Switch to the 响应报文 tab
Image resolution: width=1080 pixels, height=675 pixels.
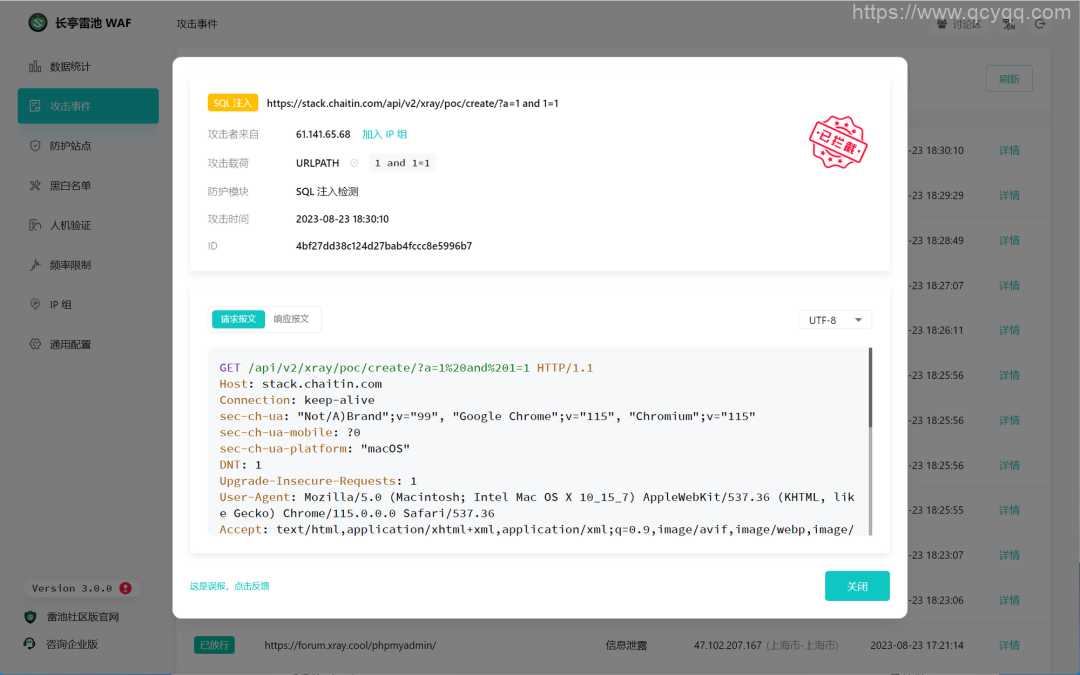point(291,319)
